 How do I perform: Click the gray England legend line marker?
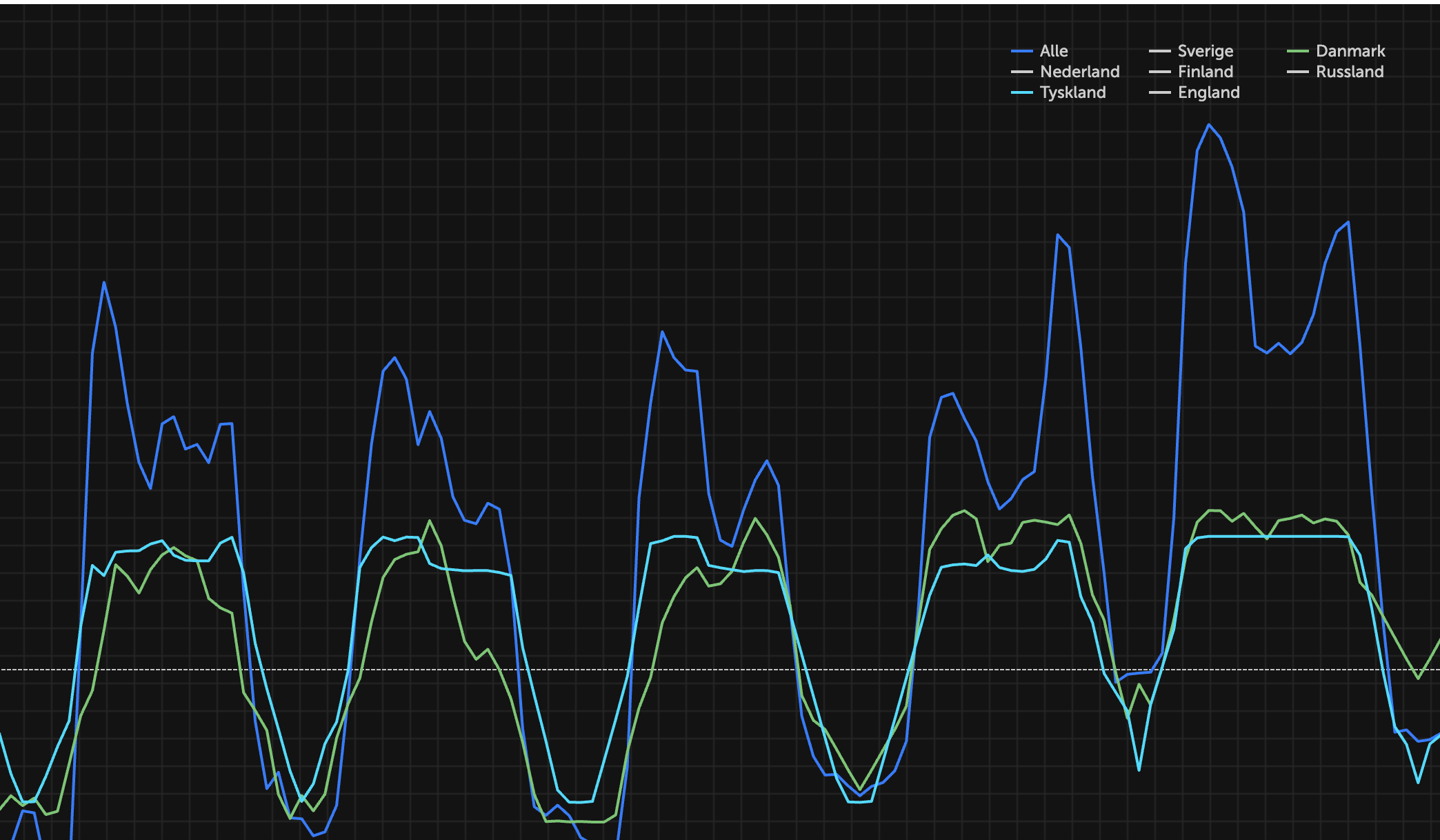pyautogui.click(x=1160, y=92)
